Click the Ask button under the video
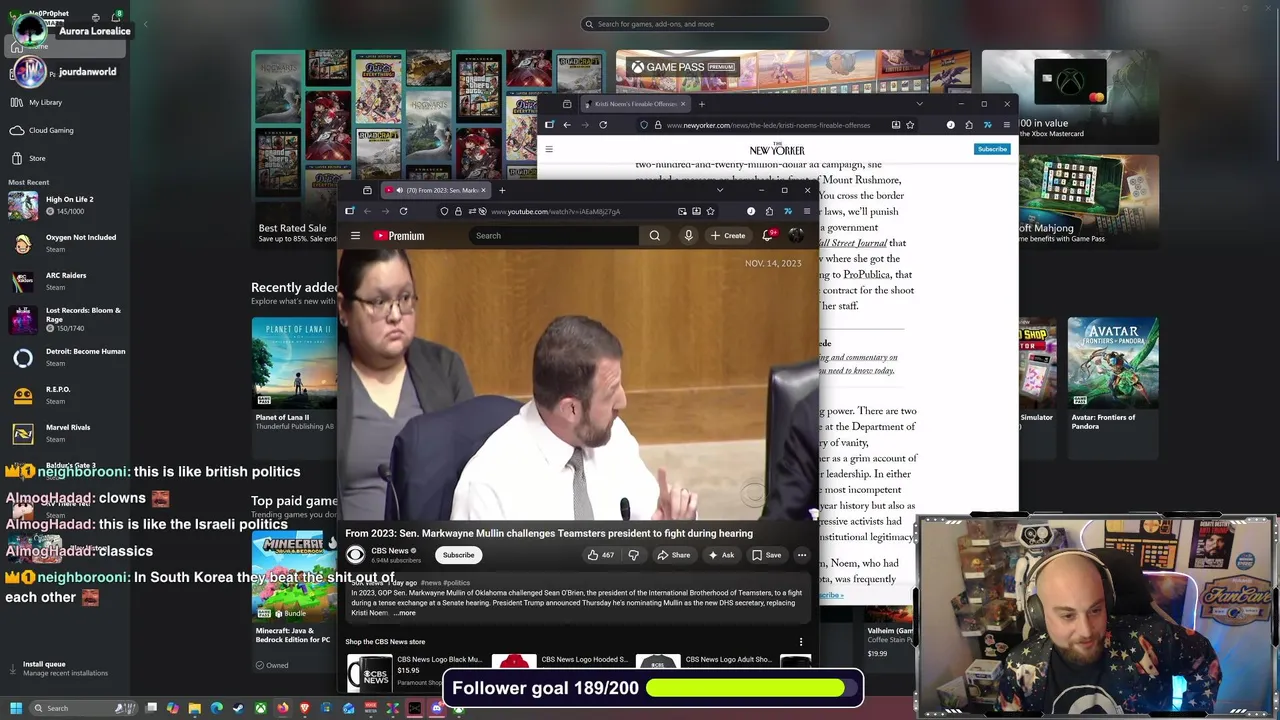Screen dimensions: 1280x720 (x=721, y=555)
